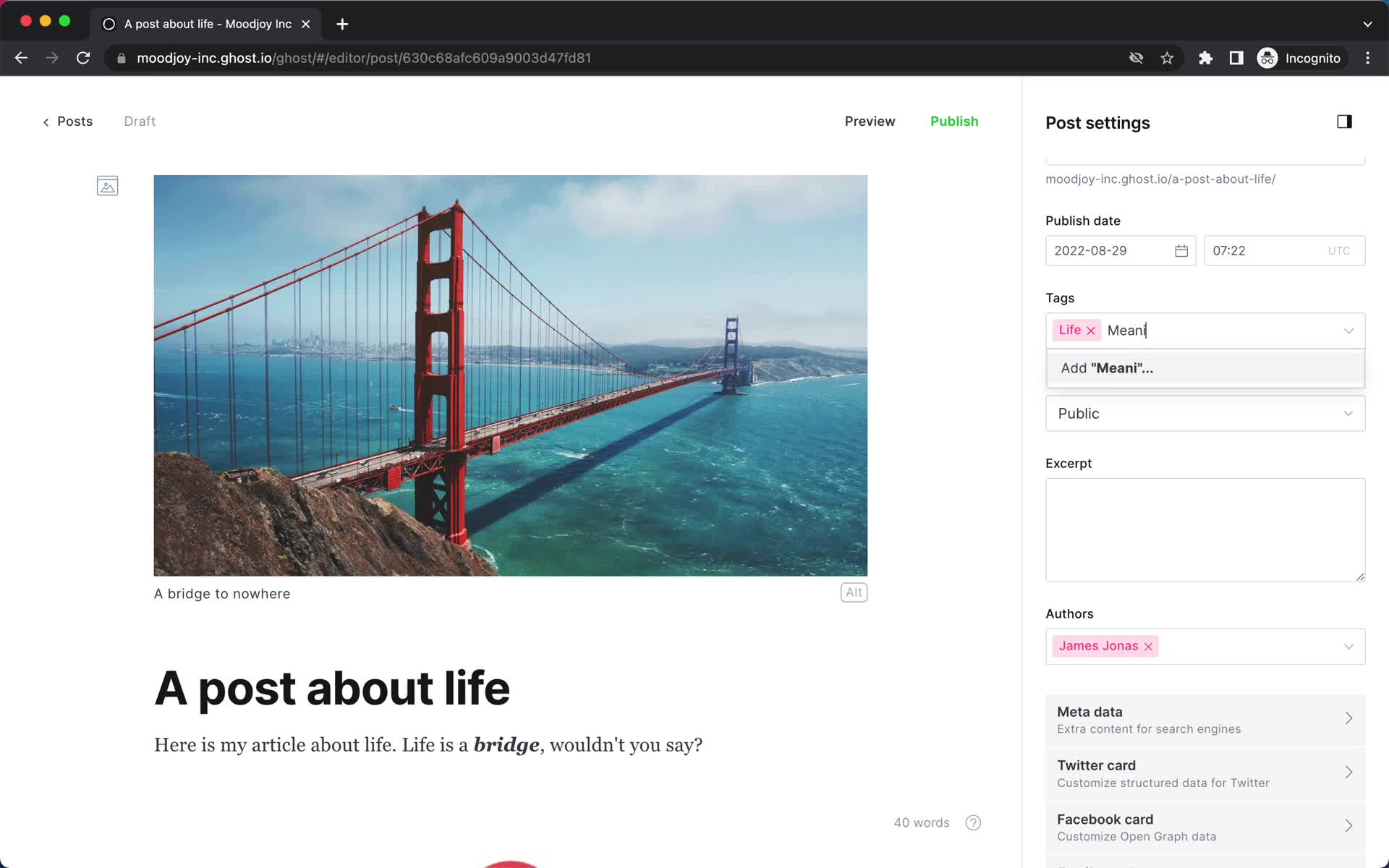Click the calendar icon for publish date
The width and height of the screenshot is (1389, 868).
(1180, 250)
